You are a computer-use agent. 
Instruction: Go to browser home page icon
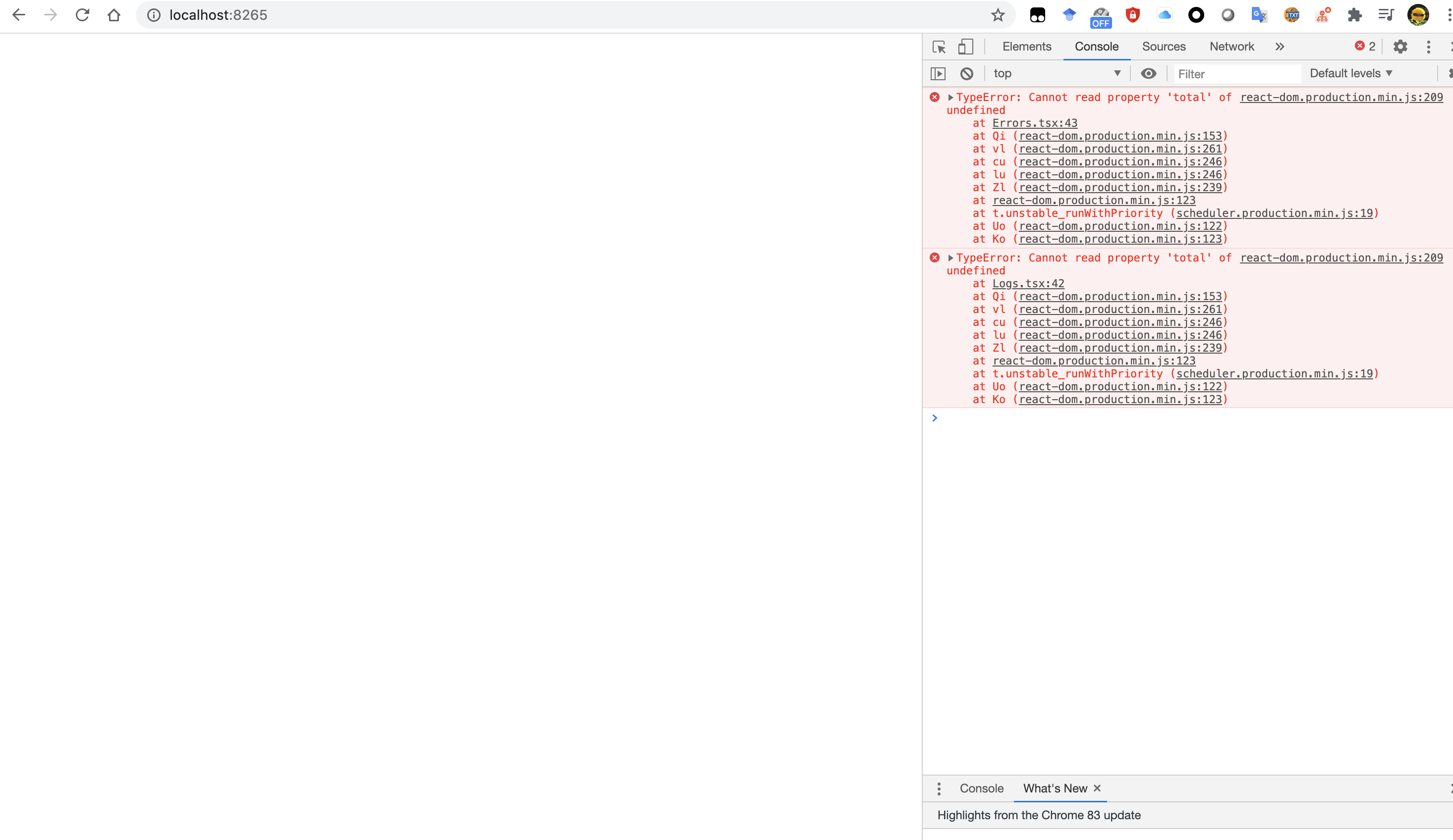point(114,15)
